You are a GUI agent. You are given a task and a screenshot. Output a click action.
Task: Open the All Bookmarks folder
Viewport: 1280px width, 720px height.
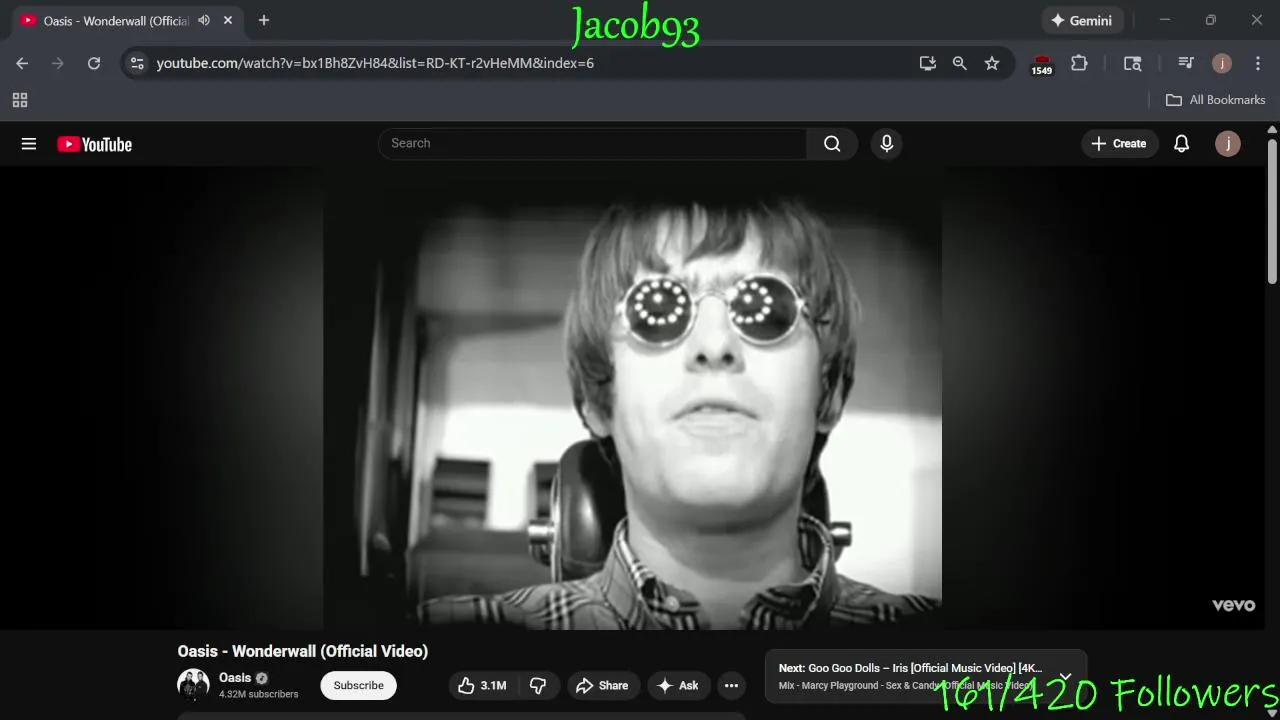pyautogui.click(x=1216, y=100)
